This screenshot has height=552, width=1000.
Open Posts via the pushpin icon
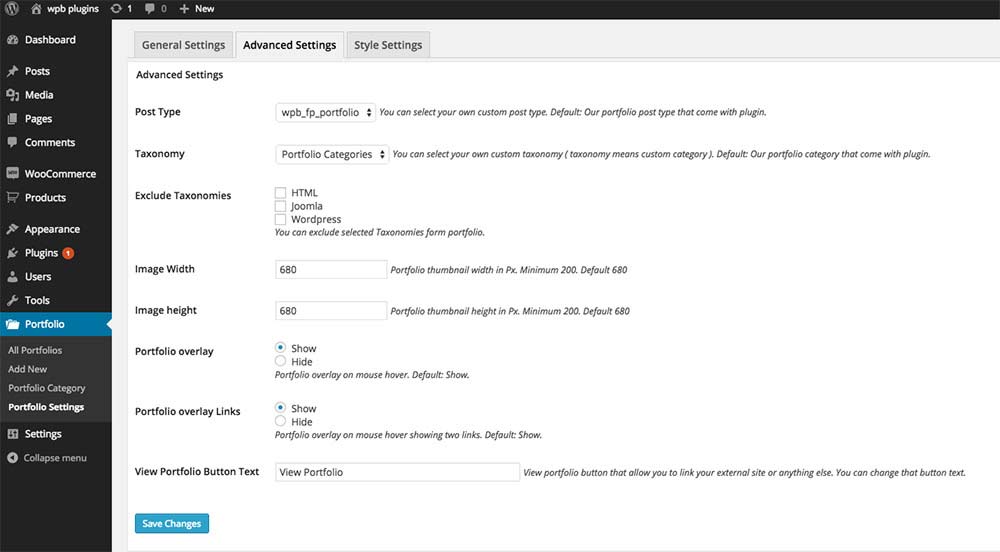pos(13,72)
